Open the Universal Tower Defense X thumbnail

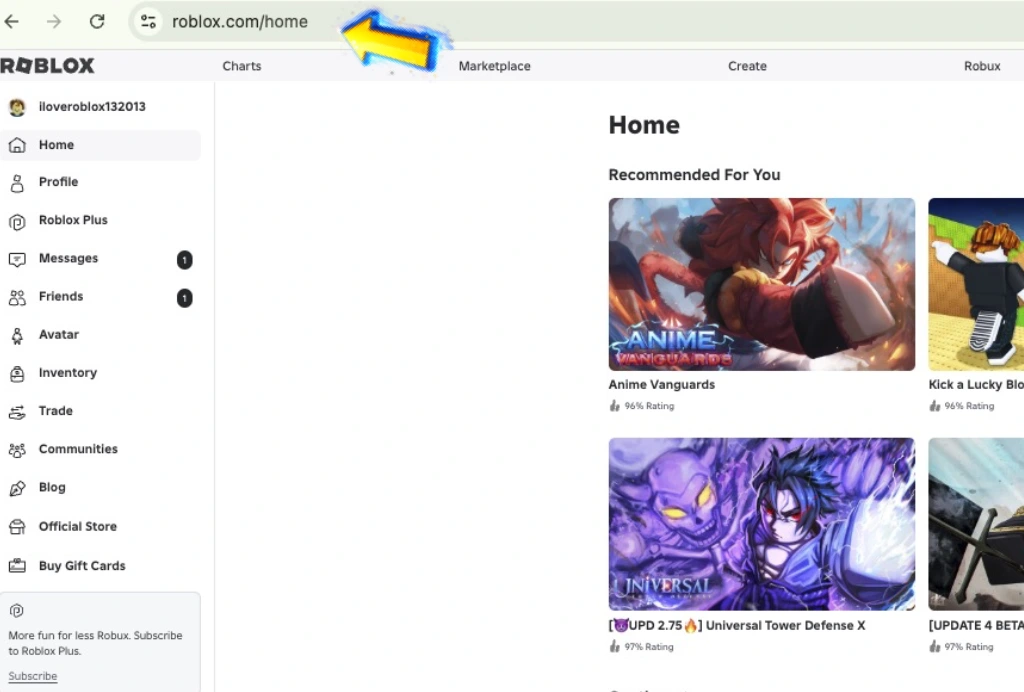pos(761,524)
